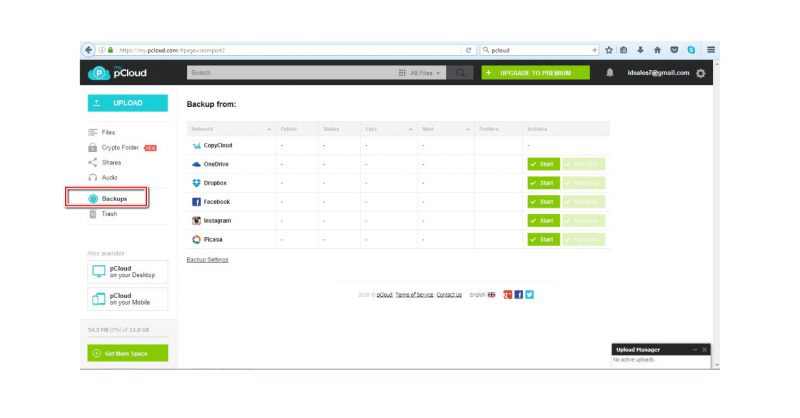This screenshot has width=800, height=418.
Task: Click Get More Space button
Action: (x=128, y=353)
